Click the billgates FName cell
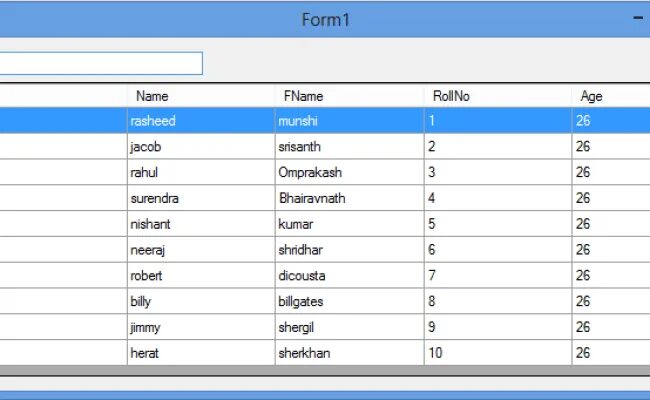 pyautogui.click(x=348, y=301)
